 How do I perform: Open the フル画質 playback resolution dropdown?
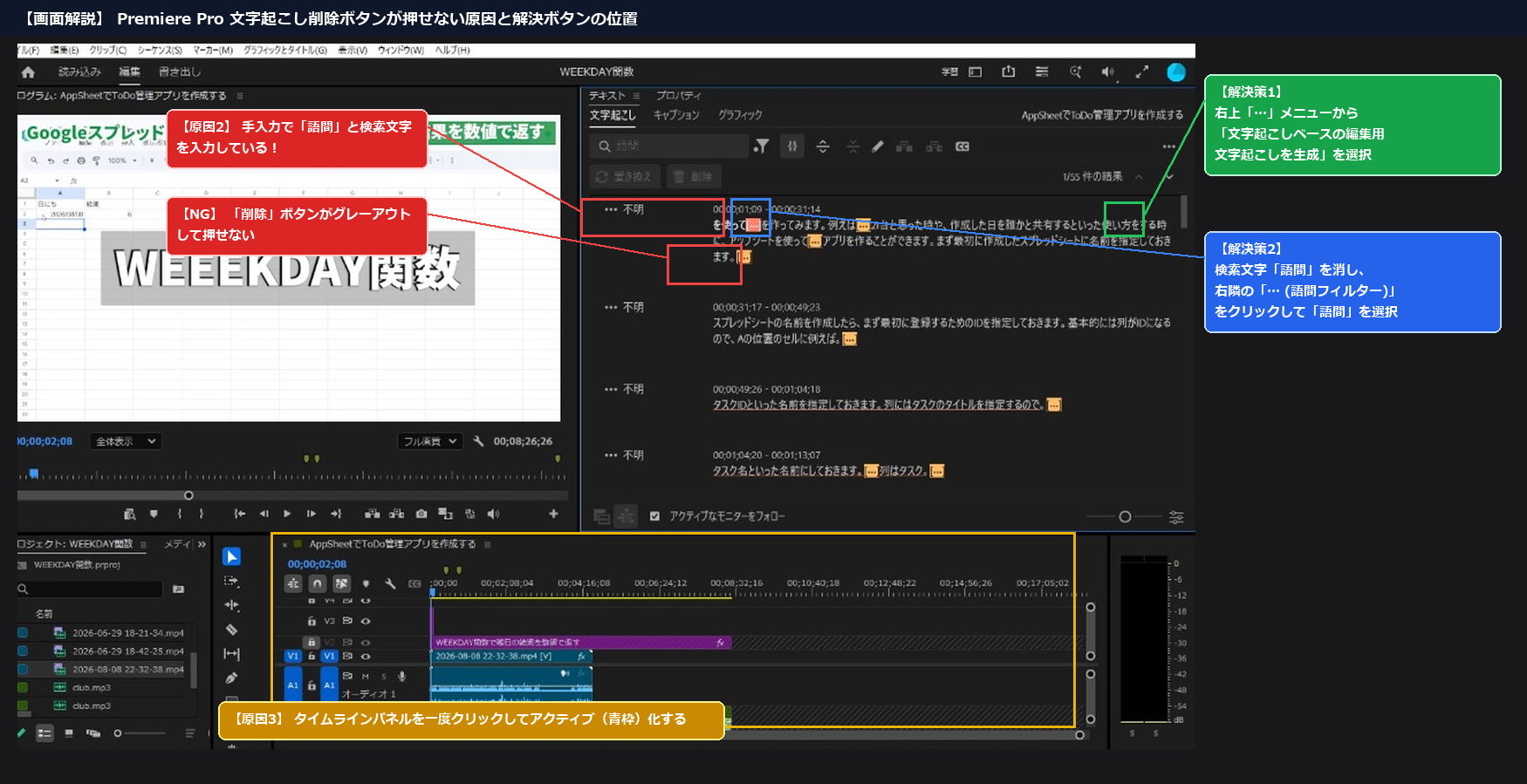[x=429, y=441]
